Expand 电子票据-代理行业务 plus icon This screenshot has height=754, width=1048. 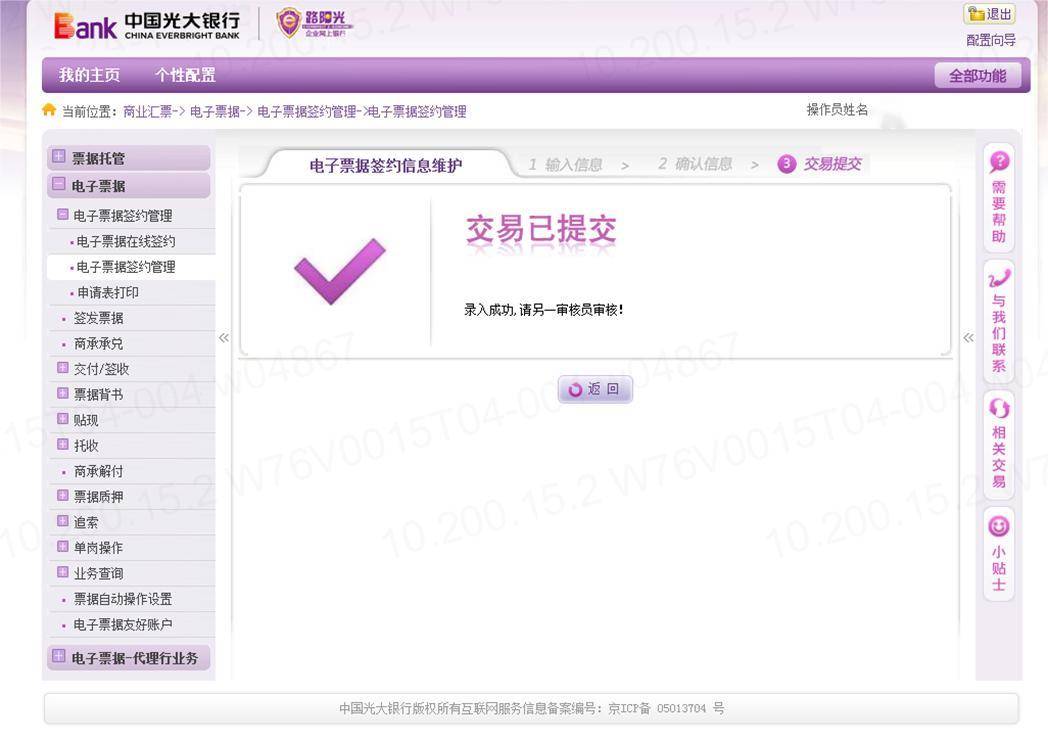pyautogui.click(x=59, y=656)
